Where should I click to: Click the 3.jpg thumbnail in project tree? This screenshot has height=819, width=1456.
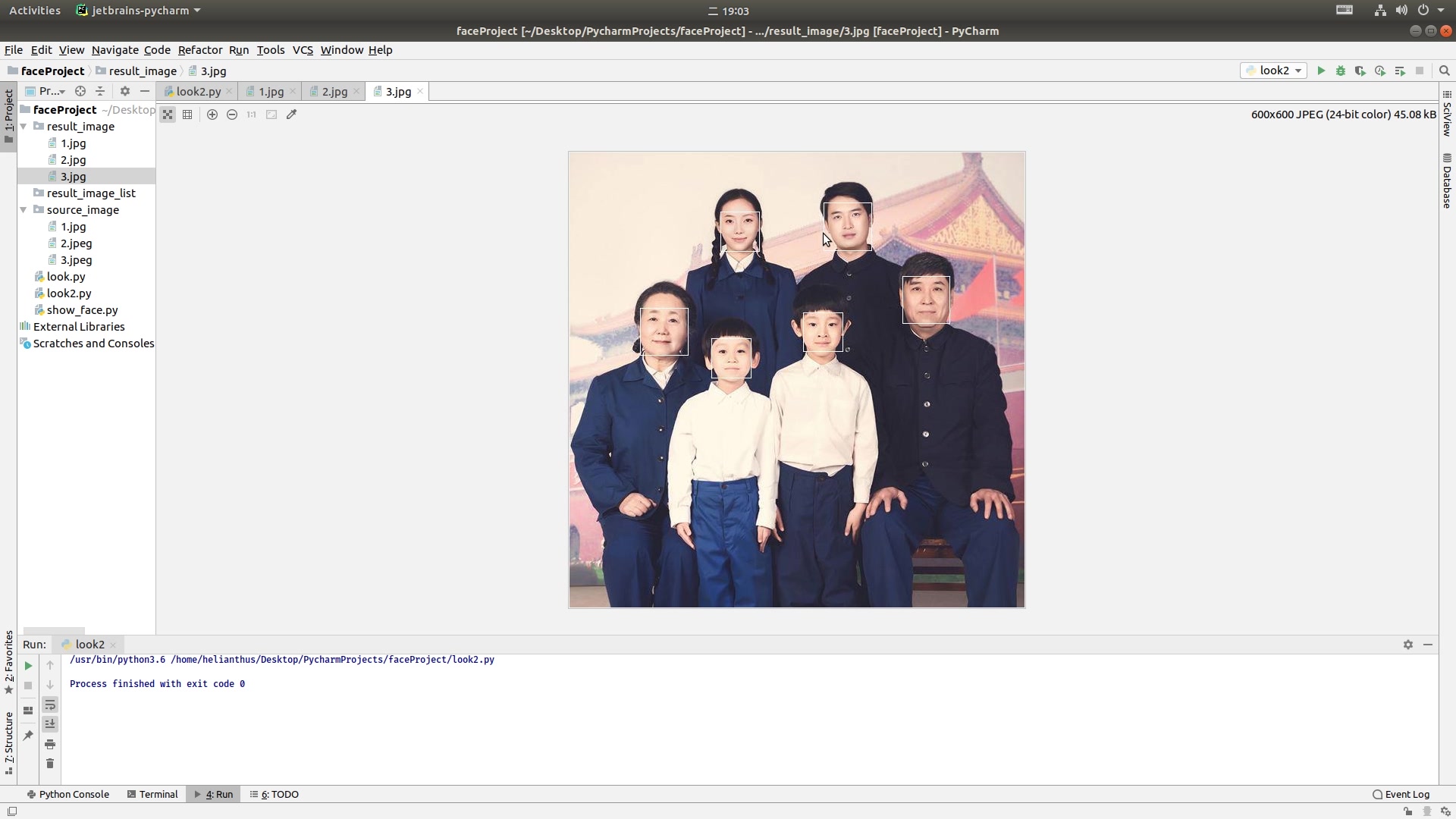[x=73, y=176]
